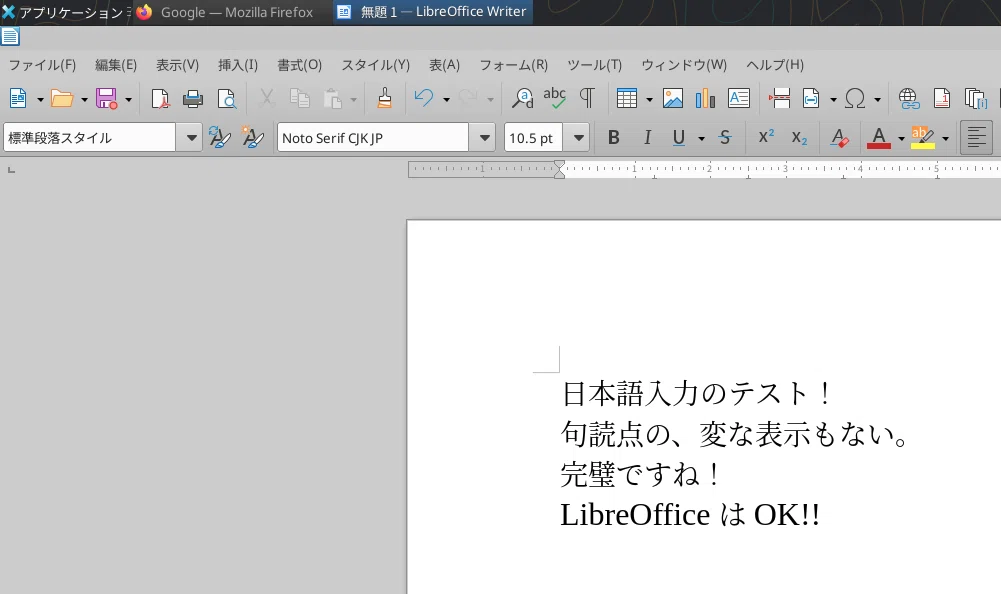Open the 編集(E) menu
Image resolution: width=1001 pixels, height=594 pixels.
(x=116, y=65)
